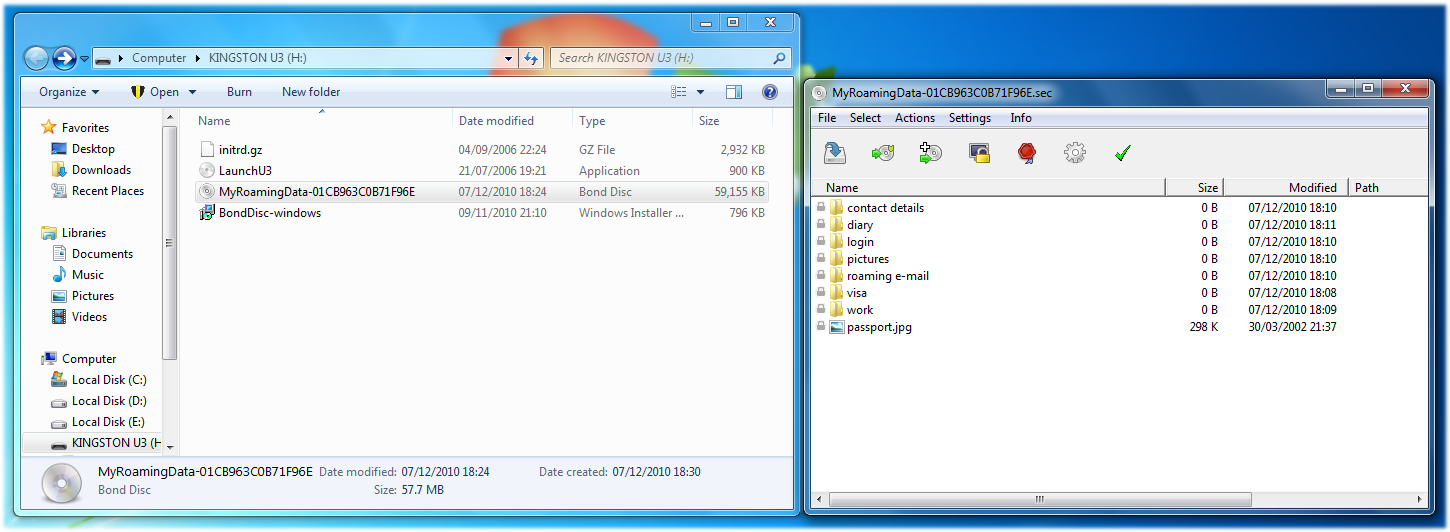Screen dimensions: 1450x532
Task: Click New folder in Explorer toolbar
Action: coord(311,92)
